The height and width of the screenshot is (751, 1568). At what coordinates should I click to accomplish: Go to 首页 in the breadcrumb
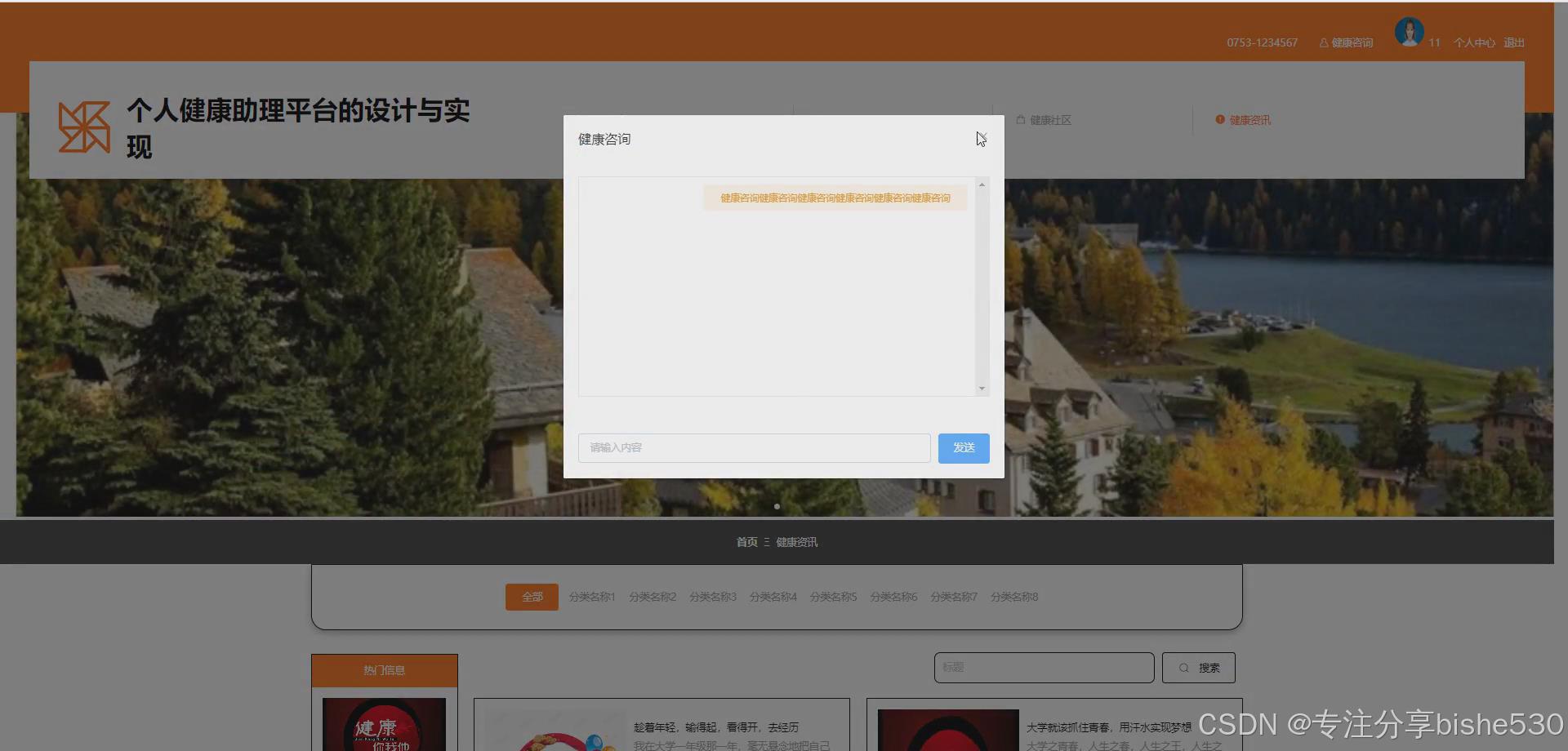tap(746, 542)
